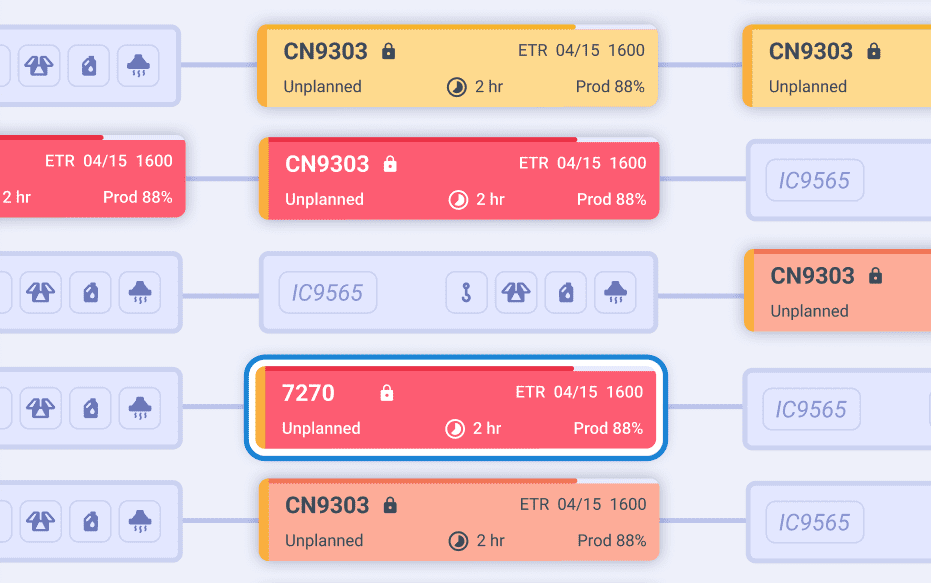Click the IC9565 chip in the bottom-right slot
The height and width of the screenshot is (583, 931).
814,522
